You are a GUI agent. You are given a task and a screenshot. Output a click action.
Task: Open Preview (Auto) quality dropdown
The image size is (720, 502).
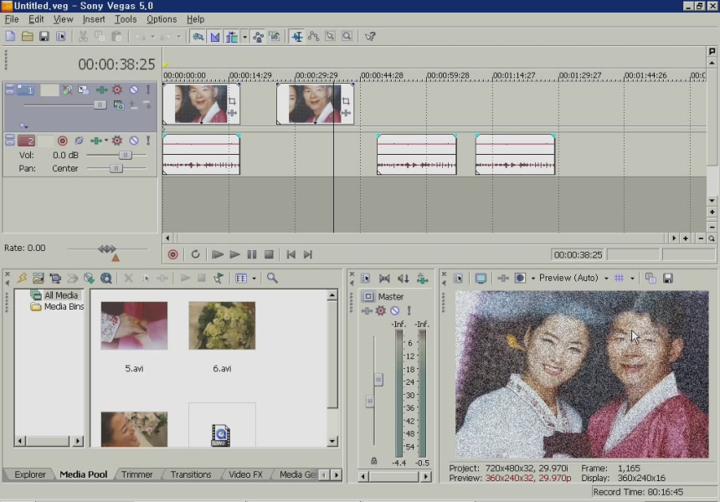tap(606, 278)
